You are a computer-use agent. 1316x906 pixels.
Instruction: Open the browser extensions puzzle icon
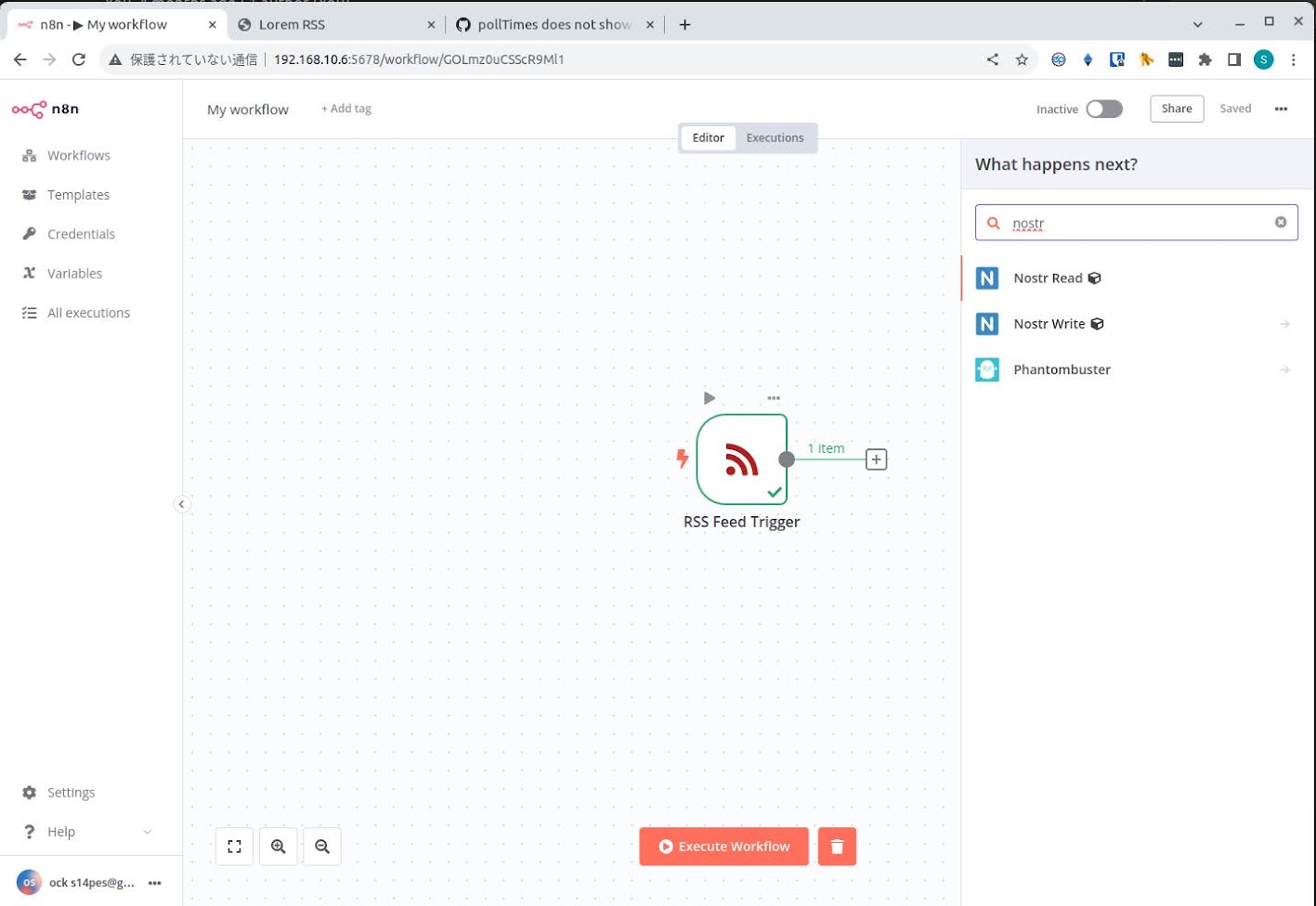click(1205, 59)
